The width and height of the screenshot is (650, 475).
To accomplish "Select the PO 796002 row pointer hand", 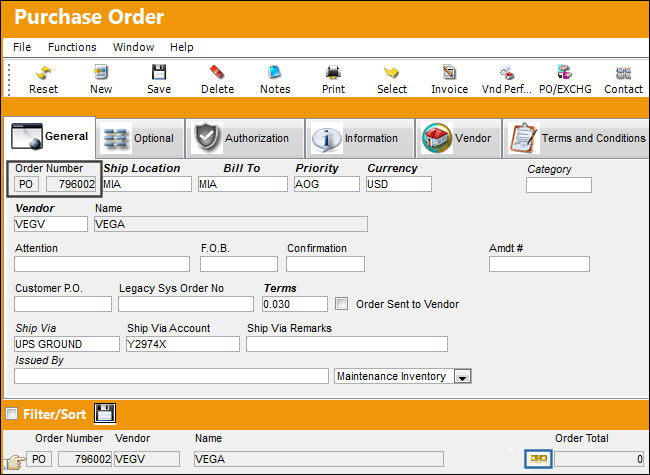I will tap(14, 461).
